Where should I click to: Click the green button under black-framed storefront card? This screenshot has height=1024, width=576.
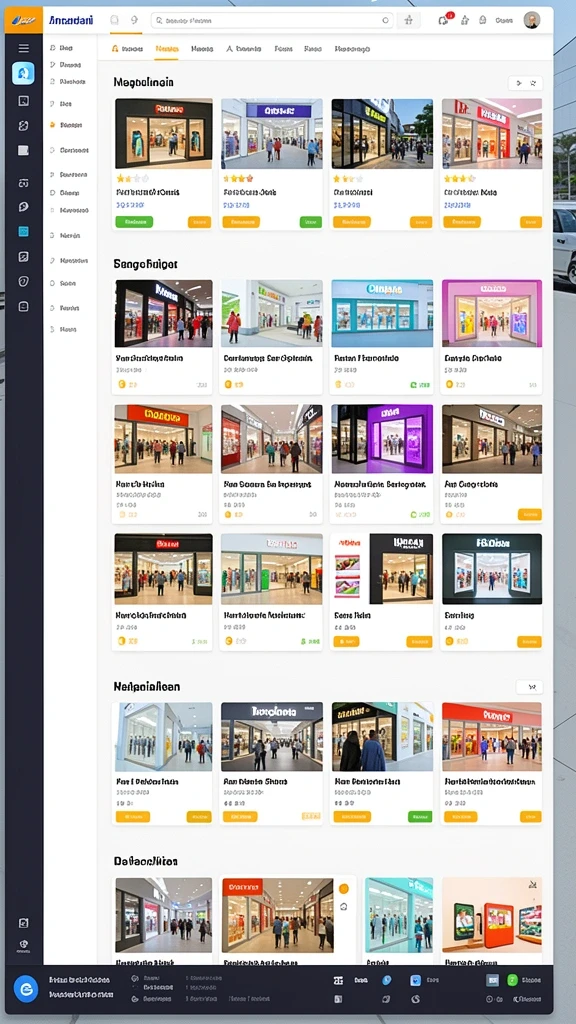click(134, 222)
